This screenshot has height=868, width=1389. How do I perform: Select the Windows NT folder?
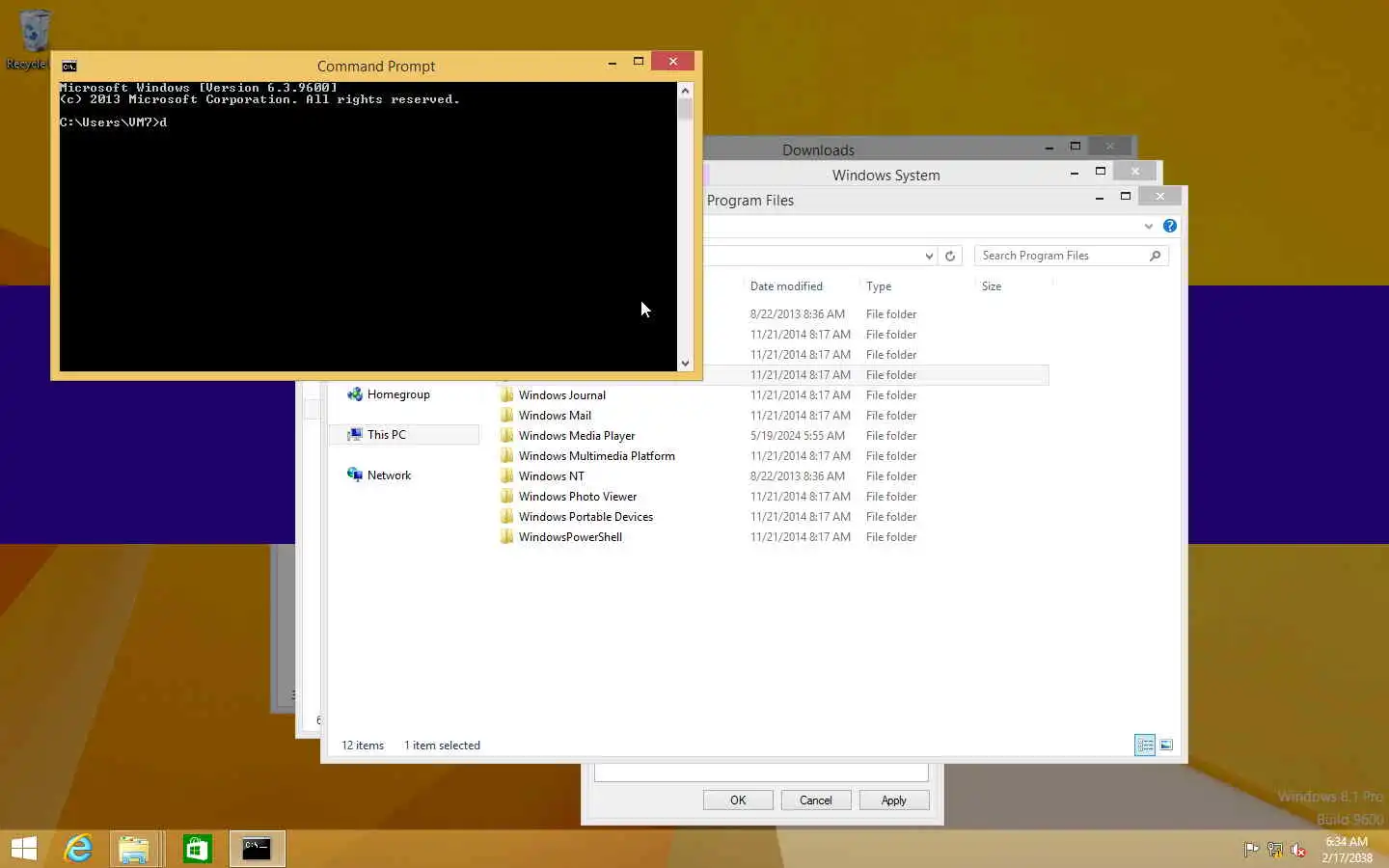(x=551, y=476)
